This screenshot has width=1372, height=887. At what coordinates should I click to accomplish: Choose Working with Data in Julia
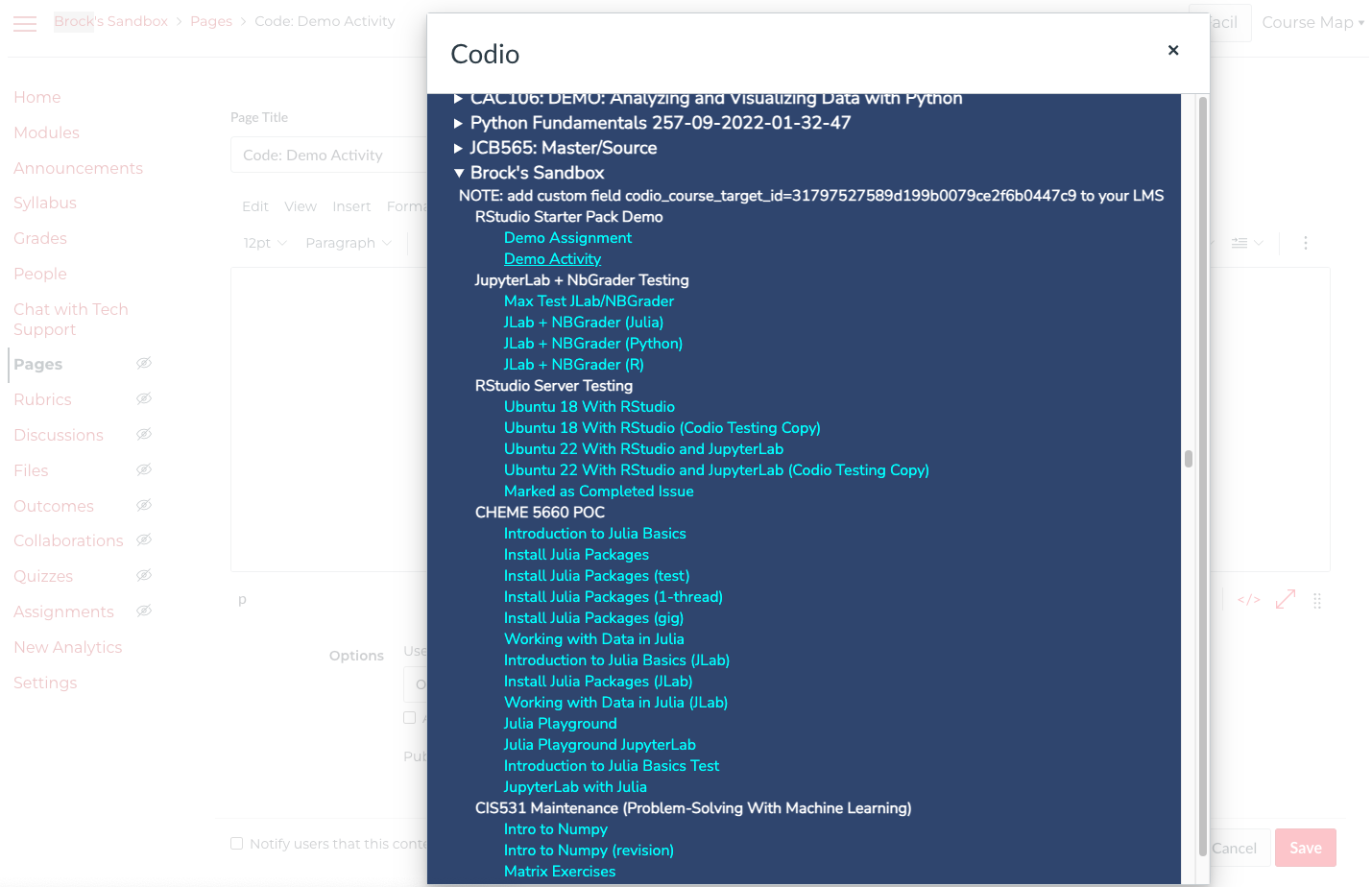[x=594, y=639]
